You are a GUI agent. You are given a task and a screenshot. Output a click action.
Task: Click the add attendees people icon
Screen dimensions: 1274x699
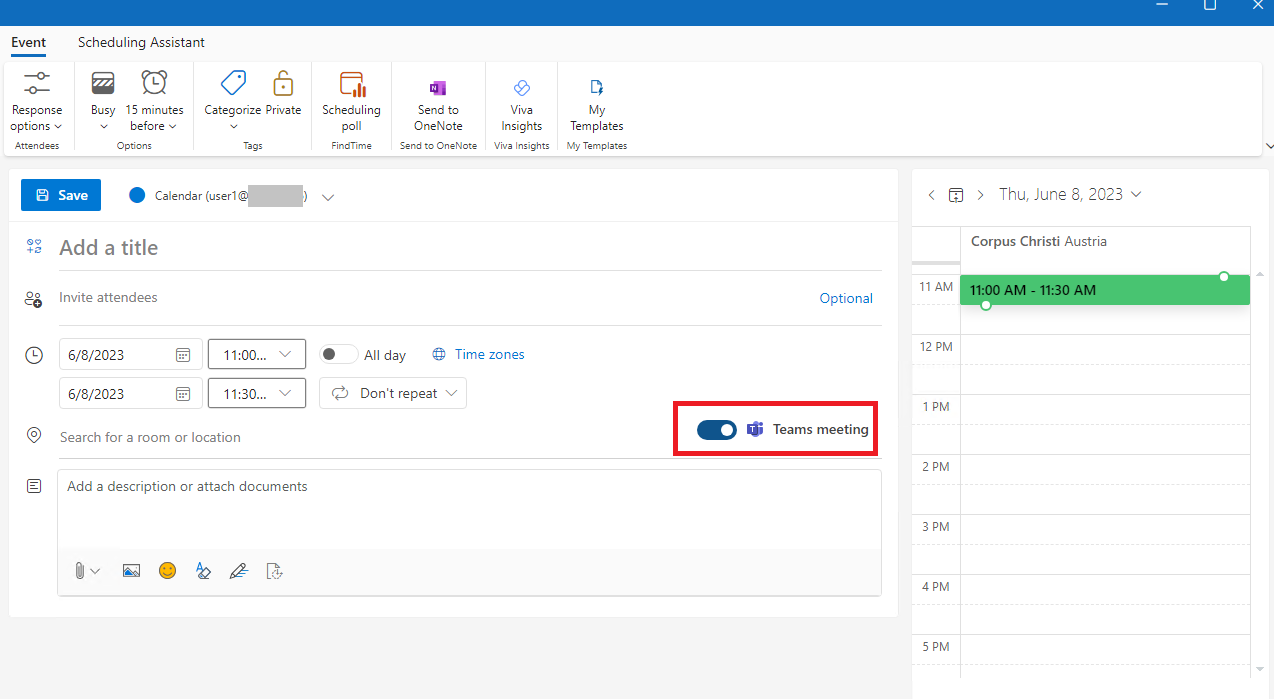[34, 299]
